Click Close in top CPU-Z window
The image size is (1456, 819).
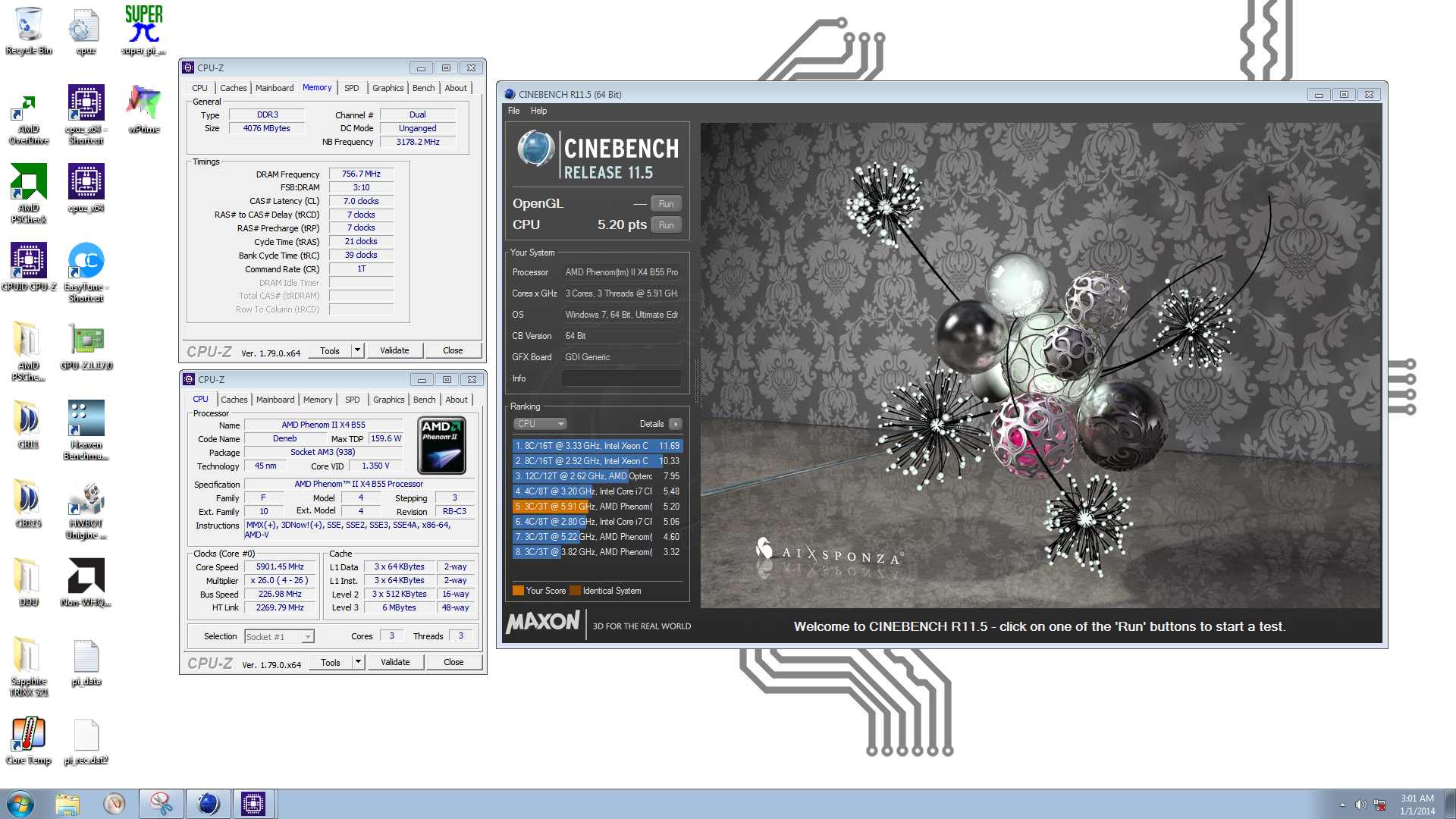tap(453, 350)
